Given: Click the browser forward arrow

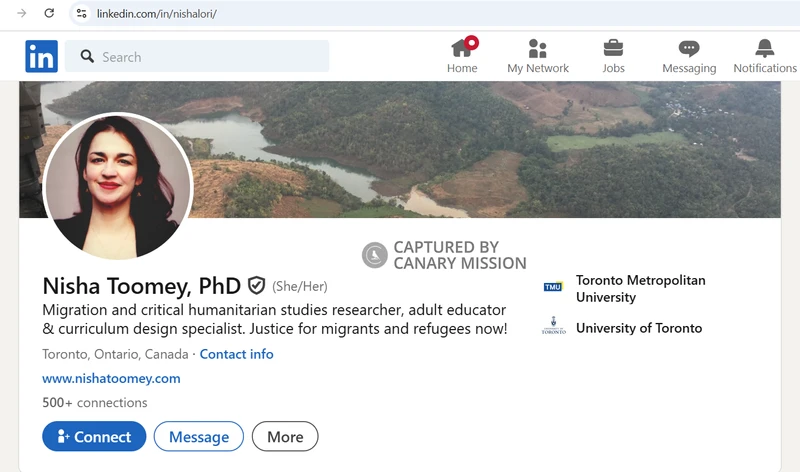Looking at the screenshot, I should pos(22,13).
